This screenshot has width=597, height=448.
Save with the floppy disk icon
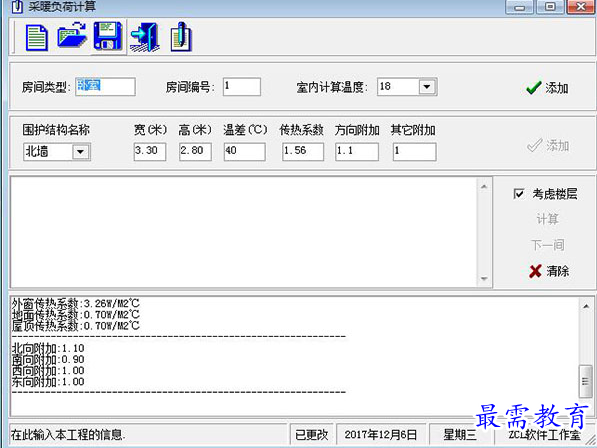tap(108, 36)
